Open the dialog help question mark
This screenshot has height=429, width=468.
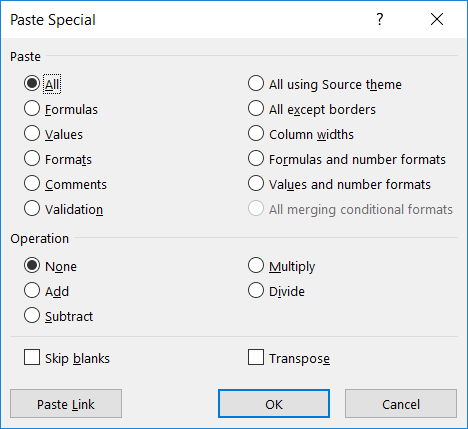click(380, 19)
